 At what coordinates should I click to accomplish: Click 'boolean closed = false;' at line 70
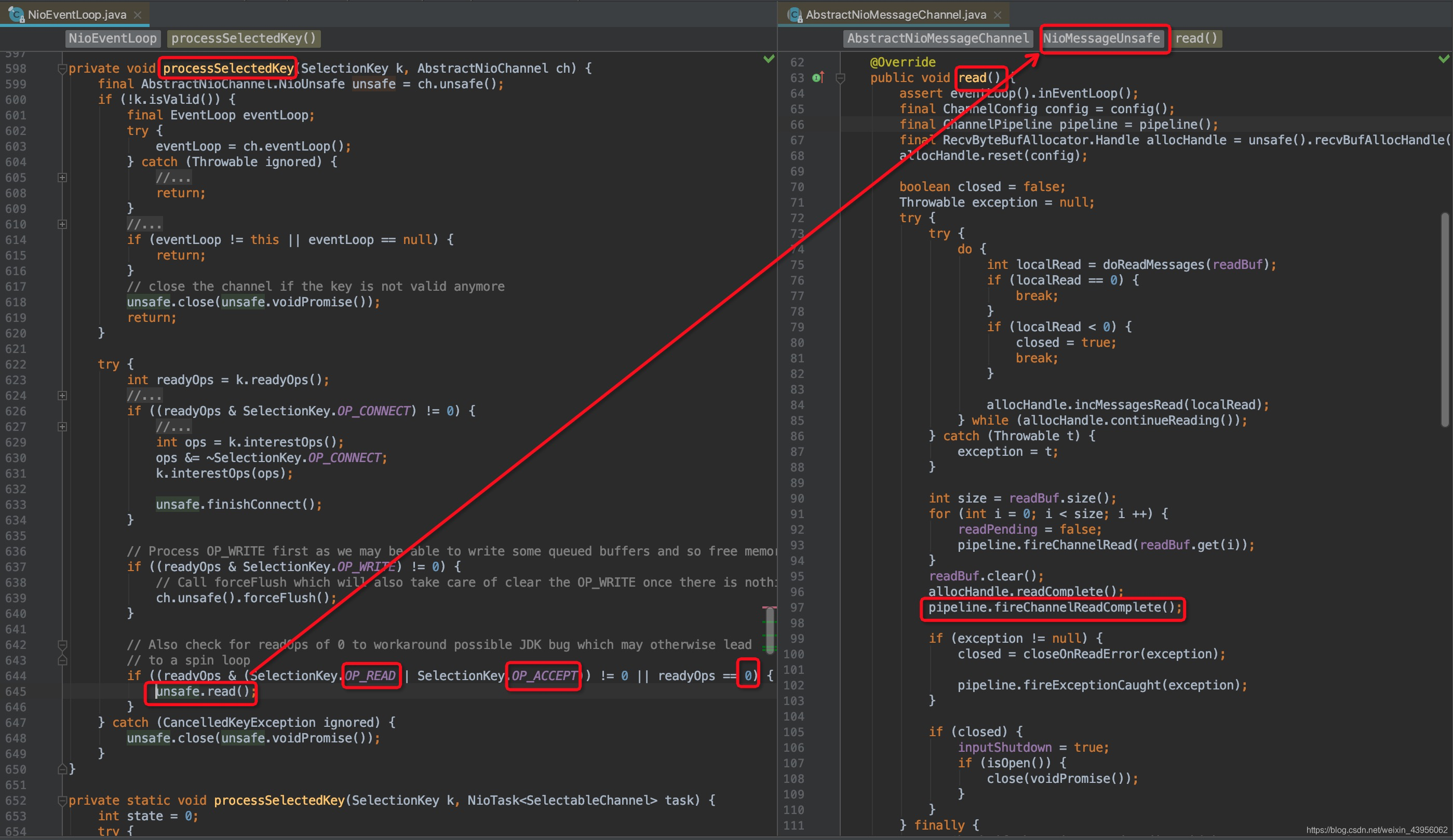983,187
